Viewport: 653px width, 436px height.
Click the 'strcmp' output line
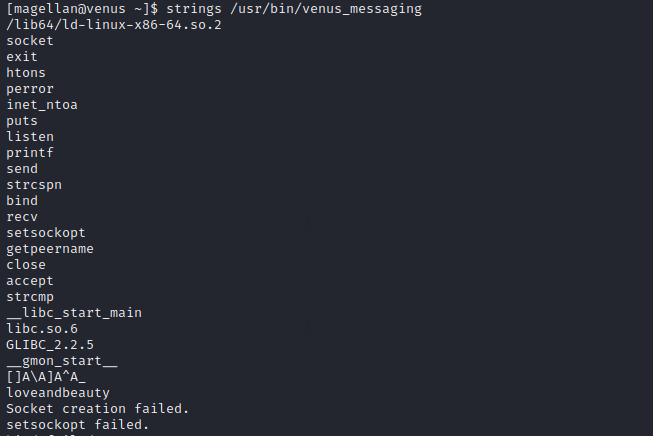pyautogui.click(x=30, y=297)
